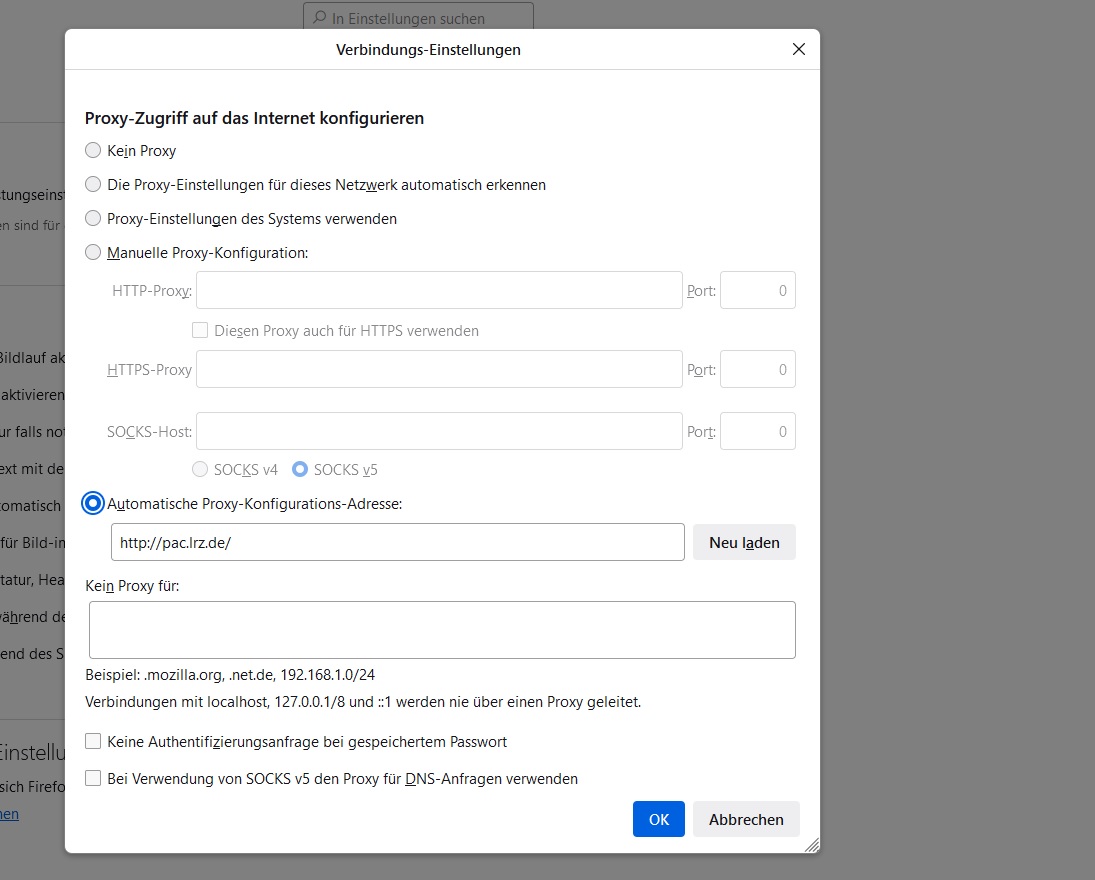Choose automatic network proxy detection option

tap(93, 185)
